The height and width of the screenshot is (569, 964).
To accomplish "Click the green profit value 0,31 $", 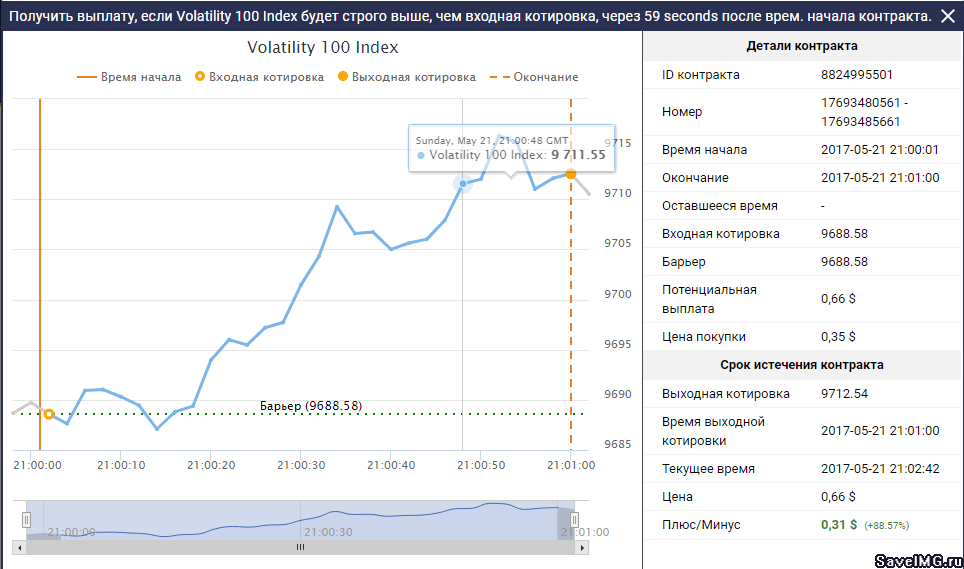I will click(838, 525).
